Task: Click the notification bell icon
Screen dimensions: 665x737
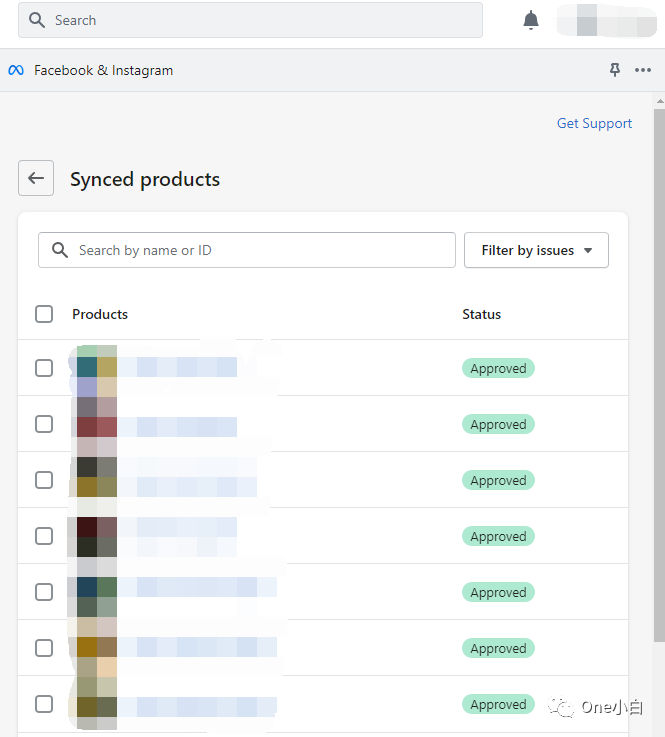Action: pos(531,20)
